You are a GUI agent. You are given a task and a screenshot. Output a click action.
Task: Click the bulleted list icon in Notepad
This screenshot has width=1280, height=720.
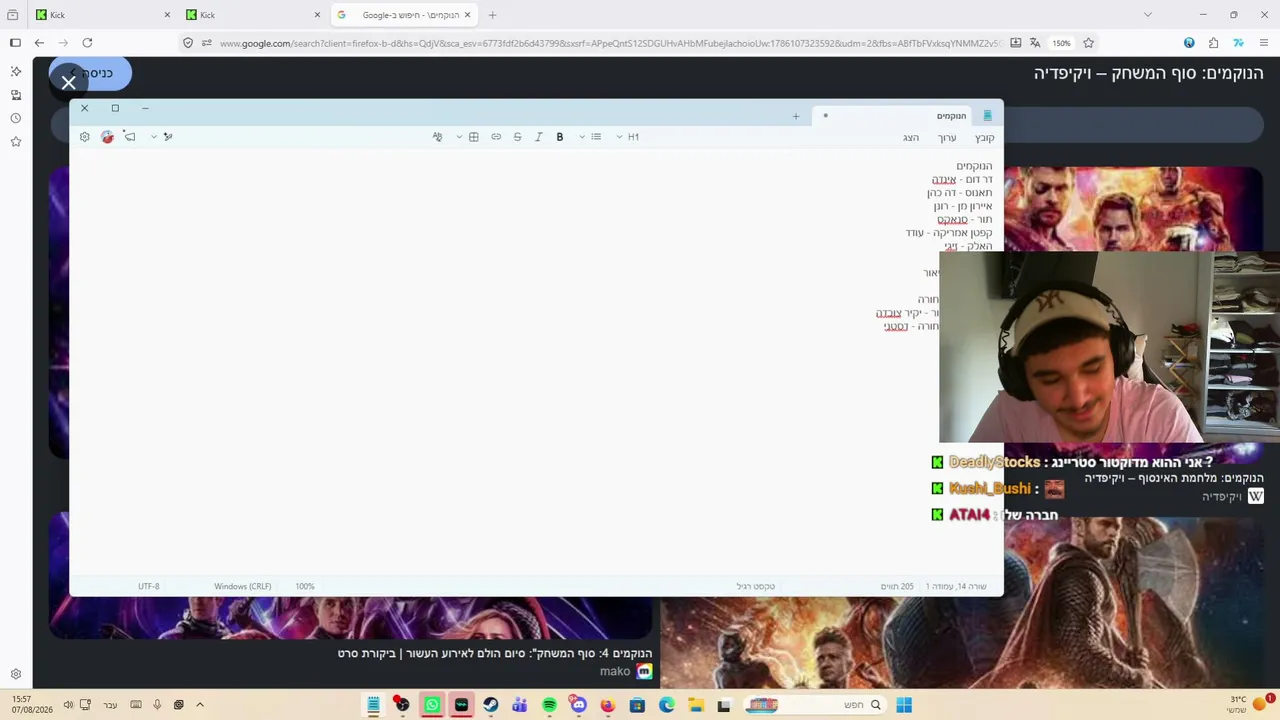[x=596, y=137]
